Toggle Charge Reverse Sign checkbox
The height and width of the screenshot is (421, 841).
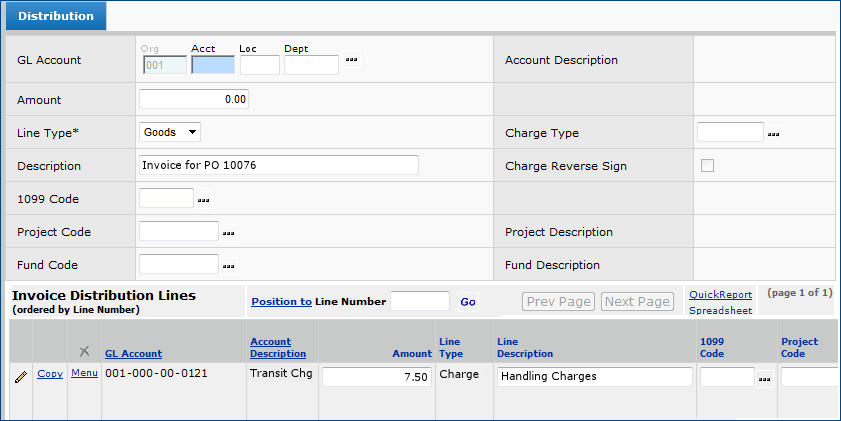click(x=707, y=166)
